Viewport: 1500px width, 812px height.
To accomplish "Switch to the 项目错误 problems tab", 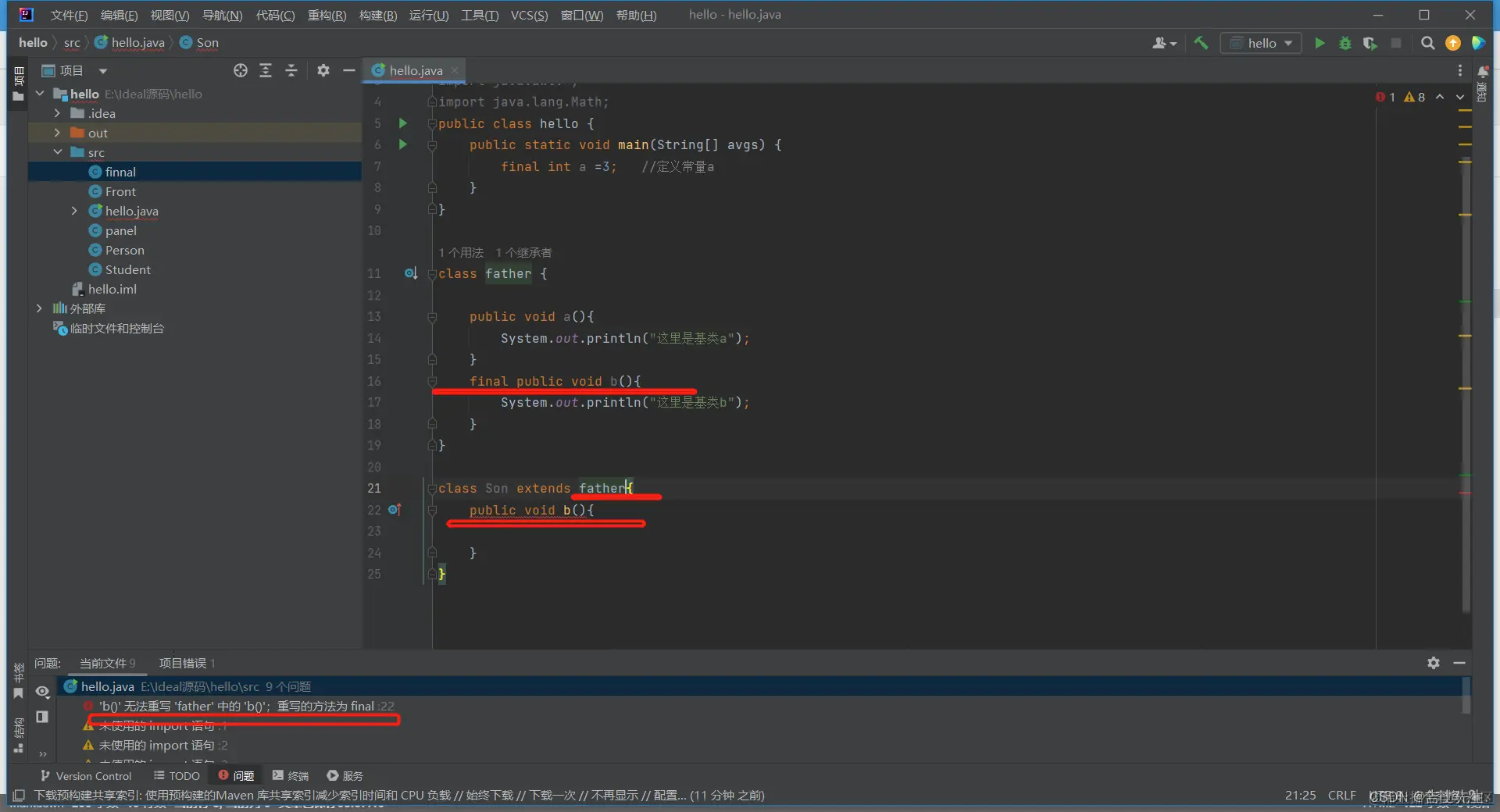I will tap(187, 663).
